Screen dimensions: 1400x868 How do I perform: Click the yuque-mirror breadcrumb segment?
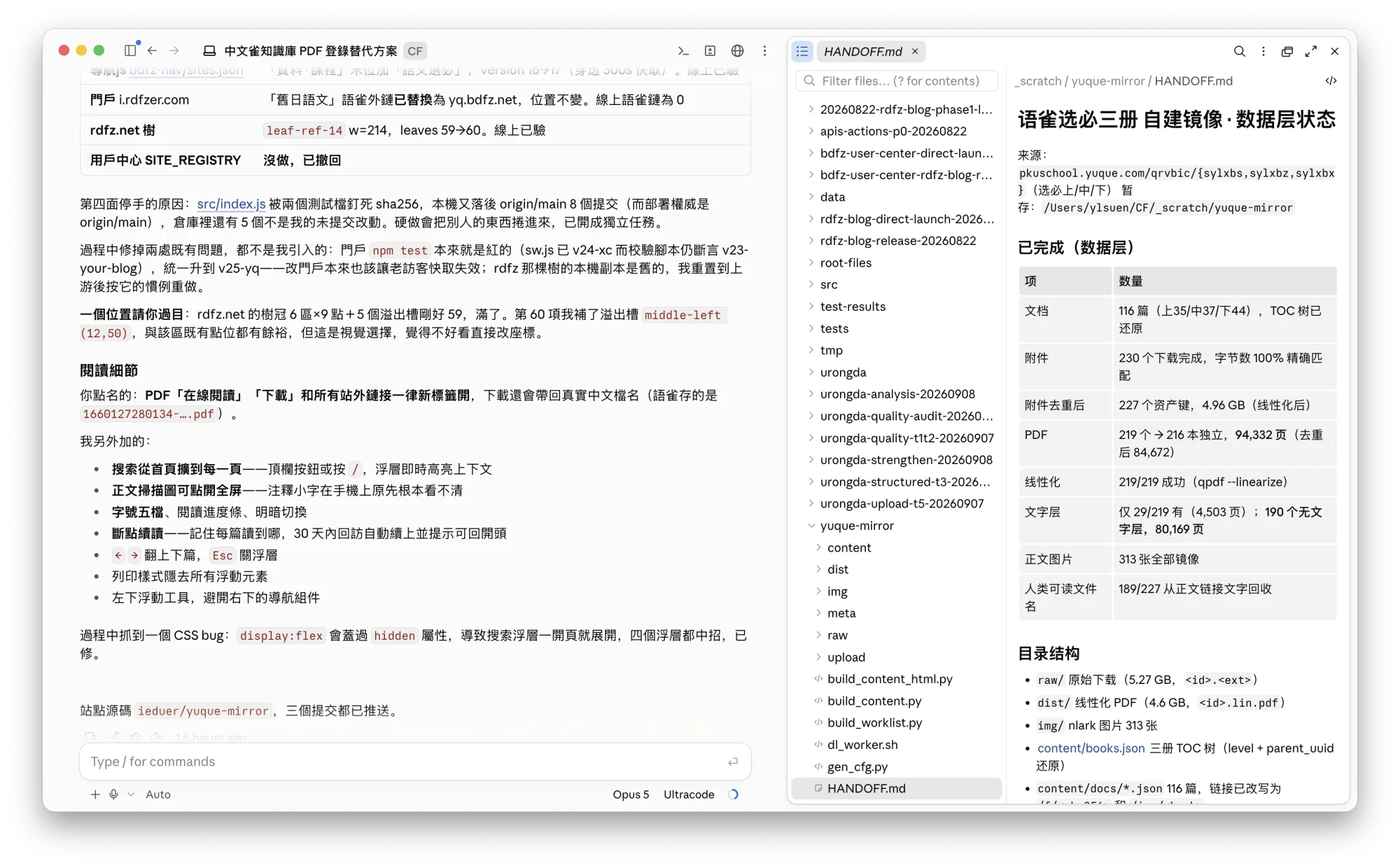(x=1108, y=80)
